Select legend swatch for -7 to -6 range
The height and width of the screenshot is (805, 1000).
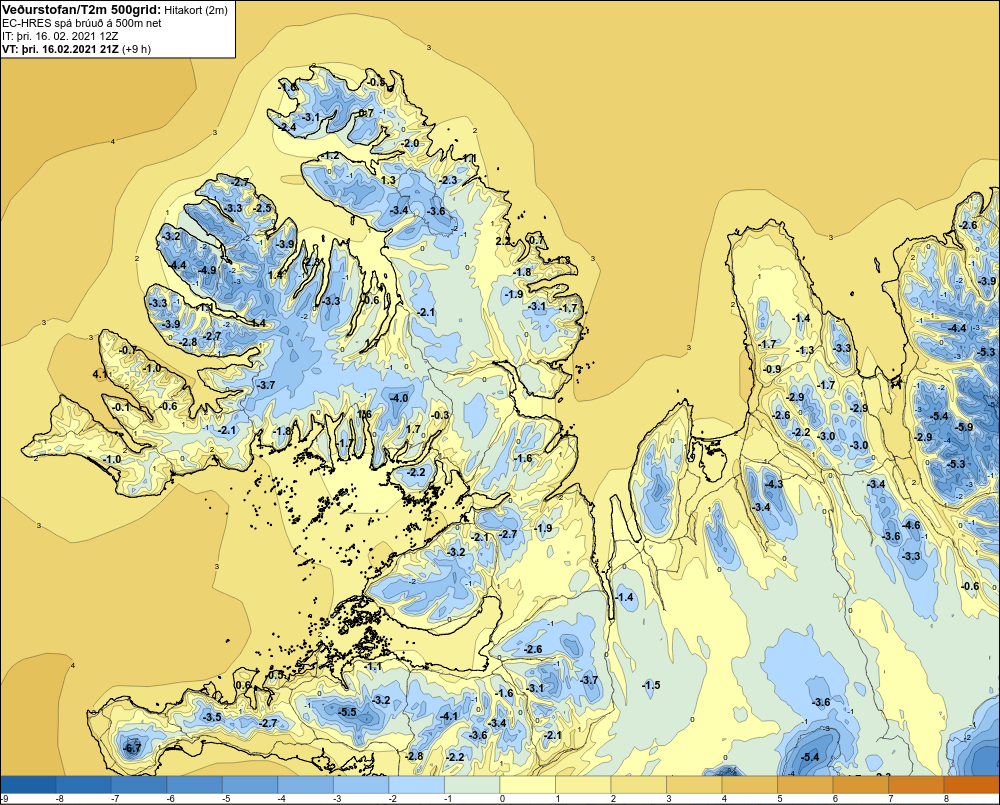(139, 785)
